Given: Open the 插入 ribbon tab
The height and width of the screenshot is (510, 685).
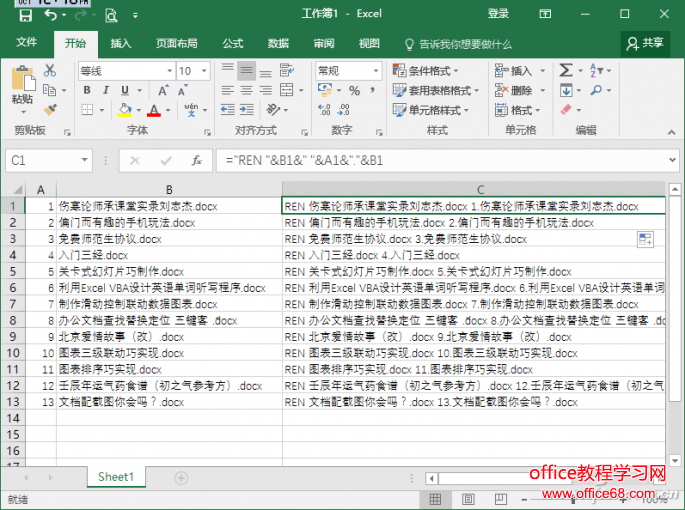Looking at the screenshot, I should [120, 44].
